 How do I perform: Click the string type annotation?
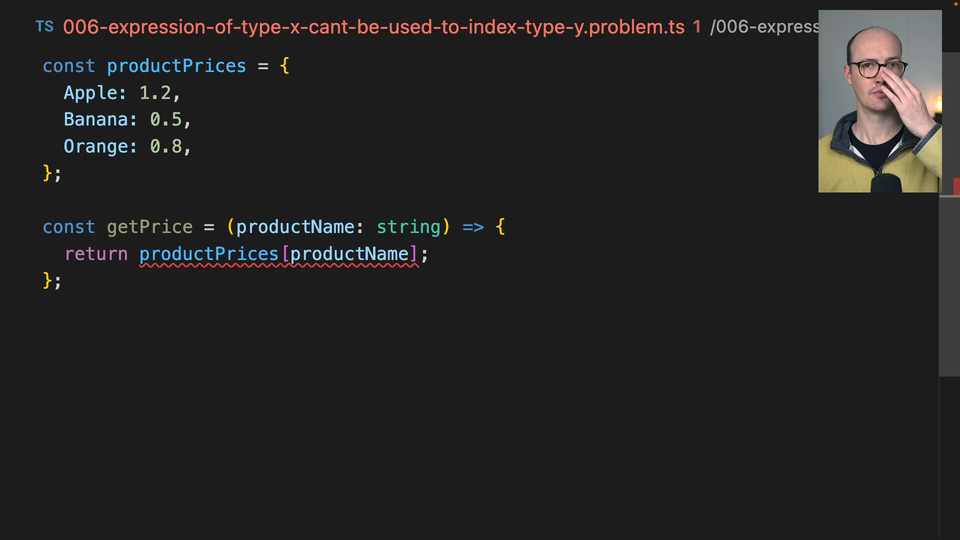click(x=408, y=228)
